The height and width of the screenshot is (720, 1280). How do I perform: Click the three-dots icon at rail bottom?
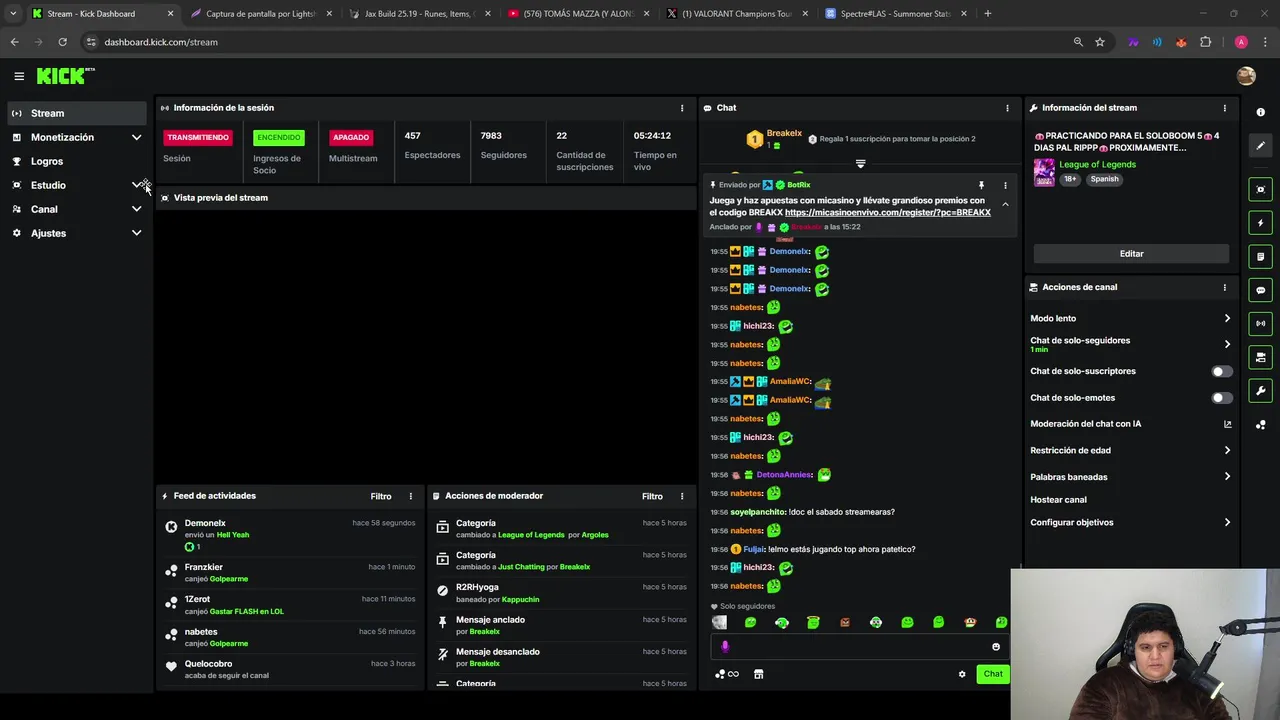click(1260, 425)
